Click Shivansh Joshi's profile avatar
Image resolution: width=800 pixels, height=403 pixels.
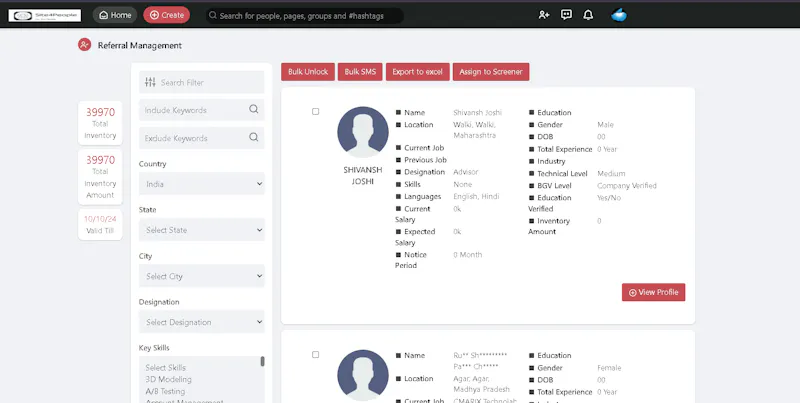(363, 132)
